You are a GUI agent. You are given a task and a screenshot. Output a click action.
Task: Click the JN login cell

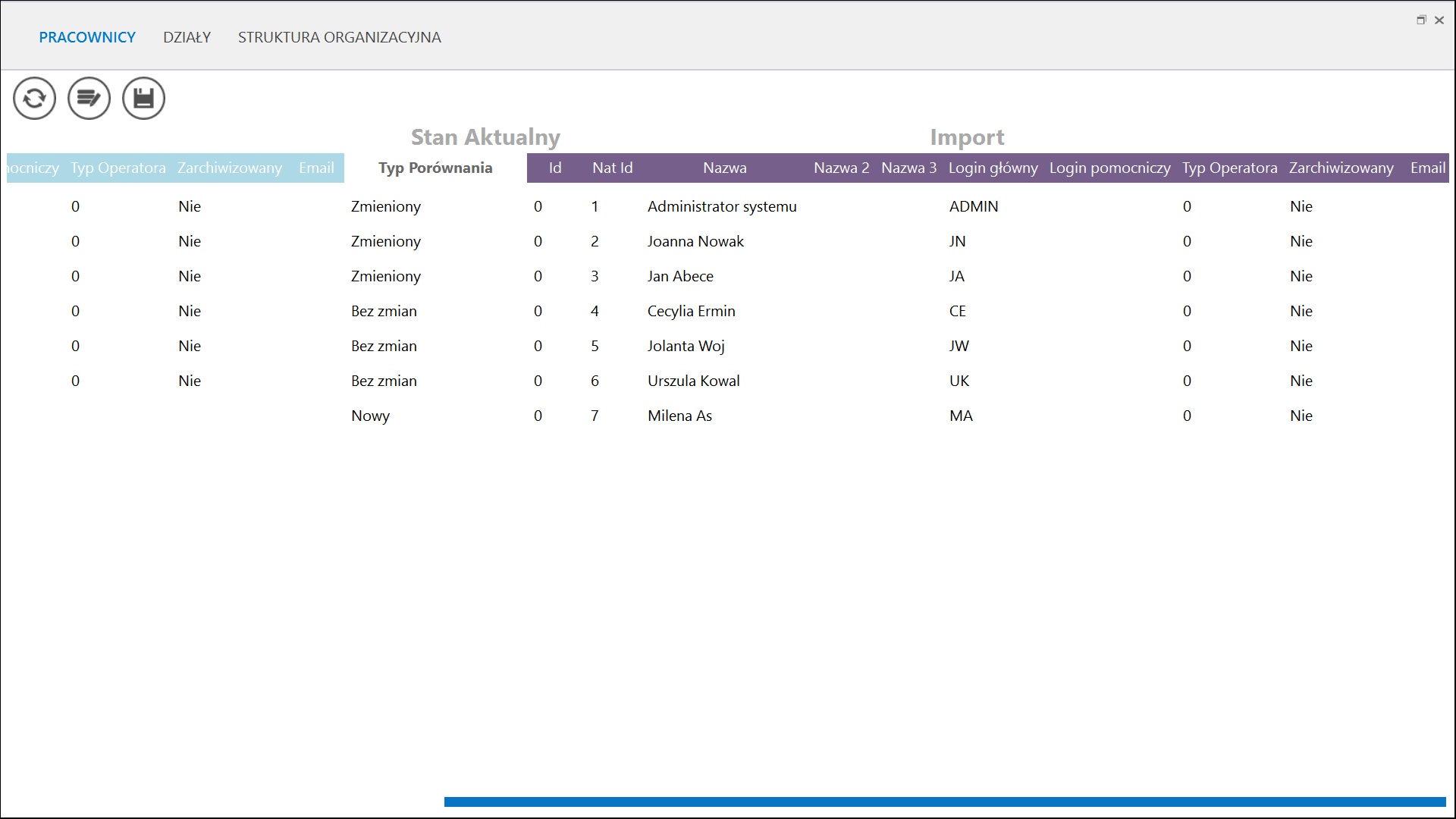click(x=957, y=241)
